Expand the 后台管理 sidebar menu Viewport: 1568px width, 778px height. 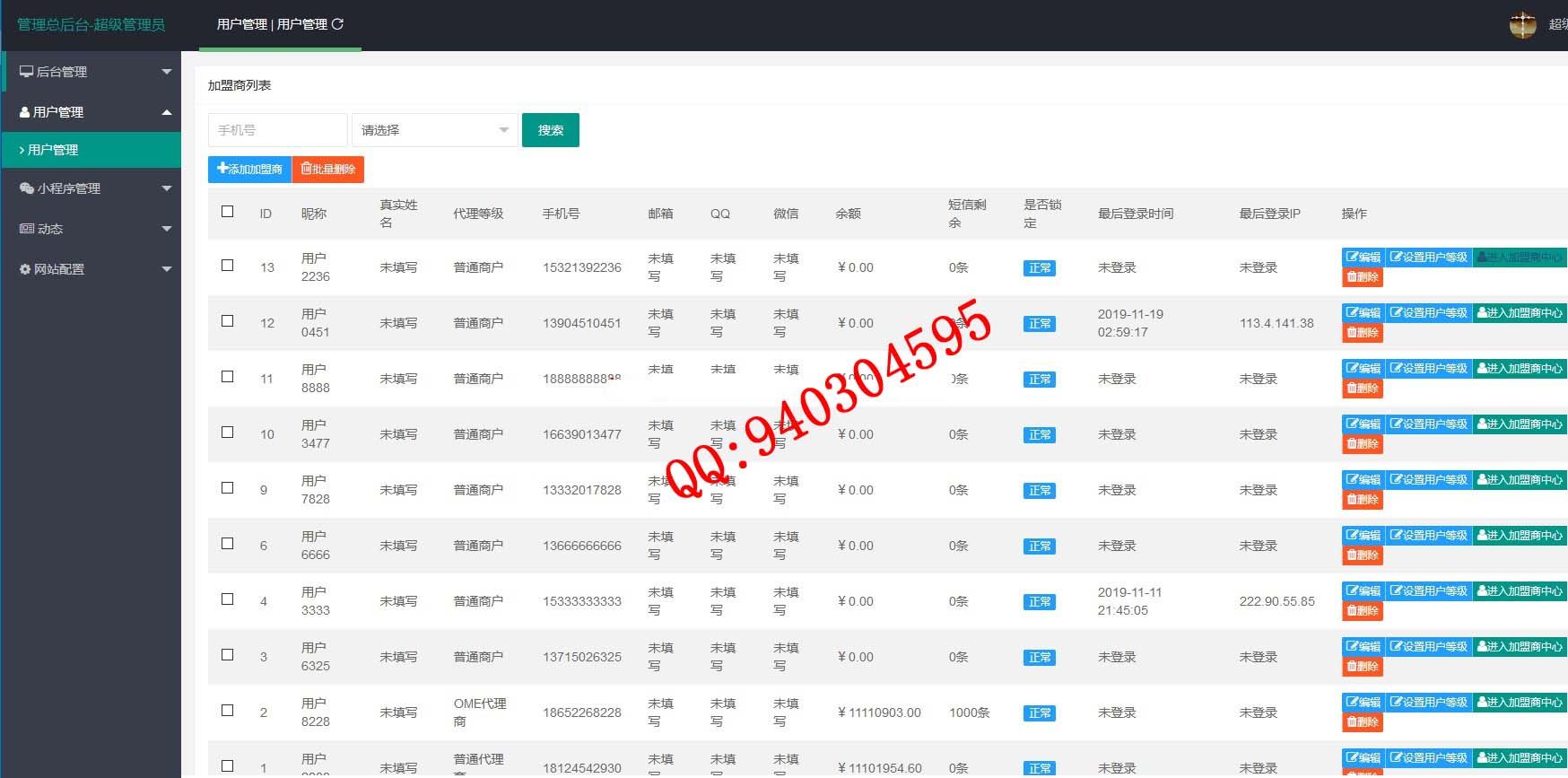point(91,72)
